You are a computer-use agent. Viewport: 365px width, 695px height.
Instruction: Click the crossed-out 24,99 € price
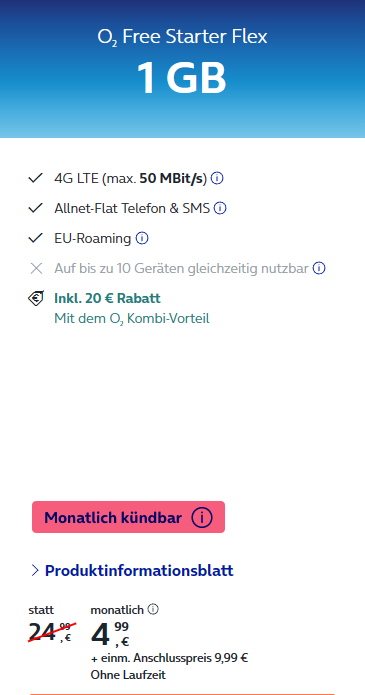[x=51, y=632]
